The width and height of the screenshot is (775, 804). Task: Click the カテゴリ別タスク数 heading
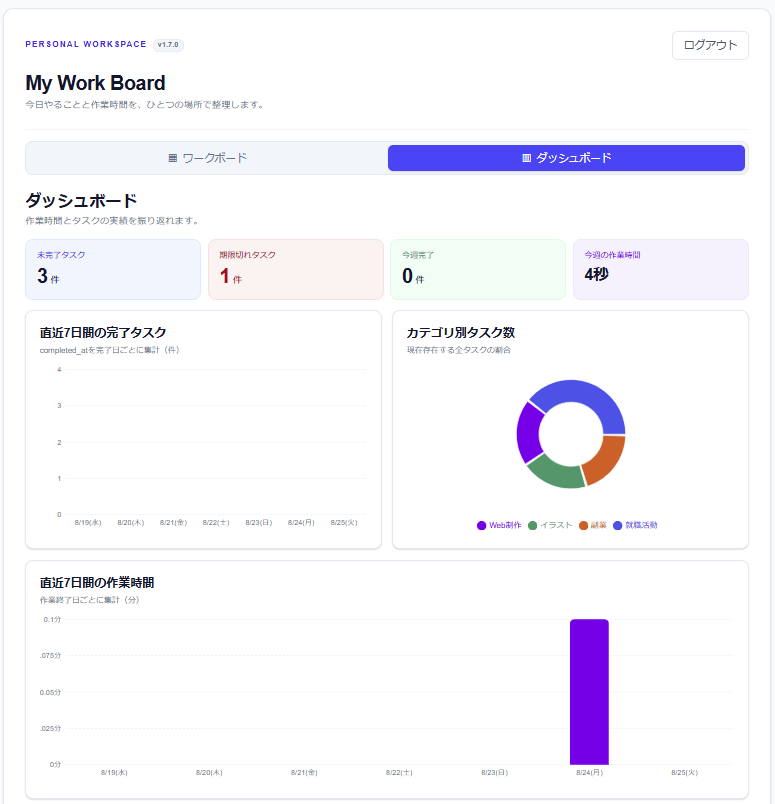[461, 333]
